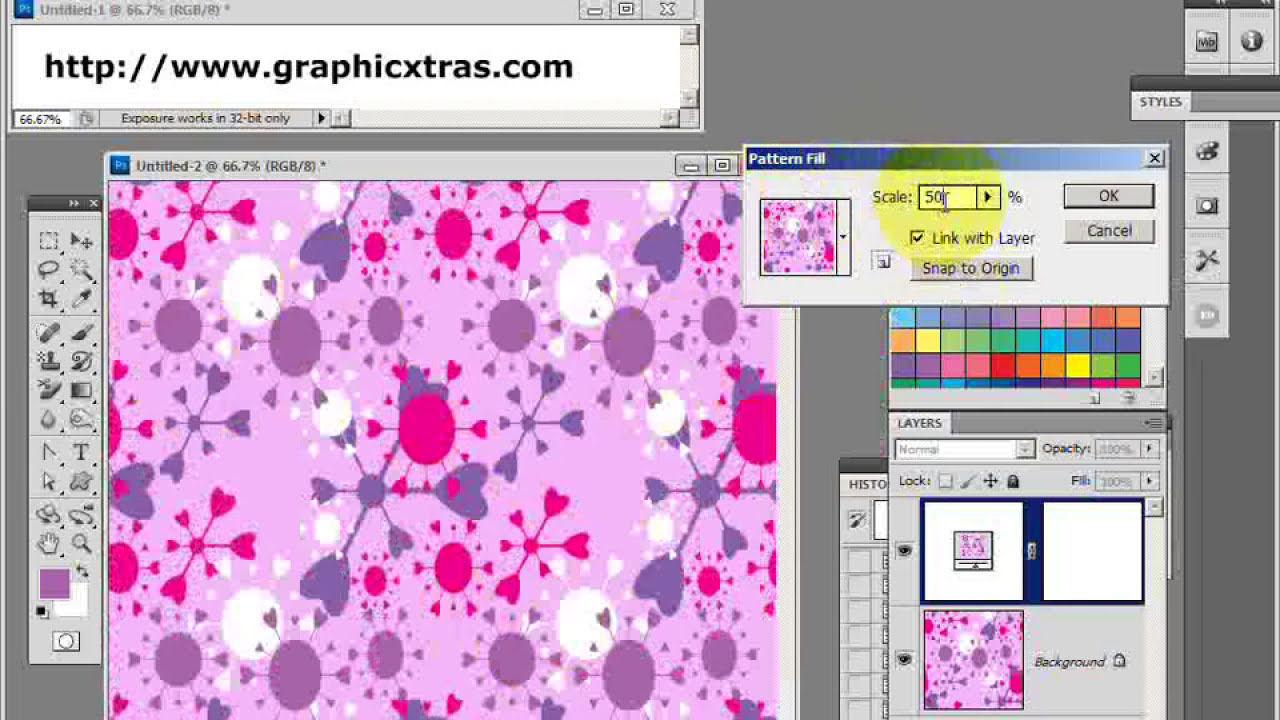Image resolution: width=1280 pixels, height=720 pixels.
Task: Open the Tool Presets panel icon
Action: click(x=1207, y=261)
